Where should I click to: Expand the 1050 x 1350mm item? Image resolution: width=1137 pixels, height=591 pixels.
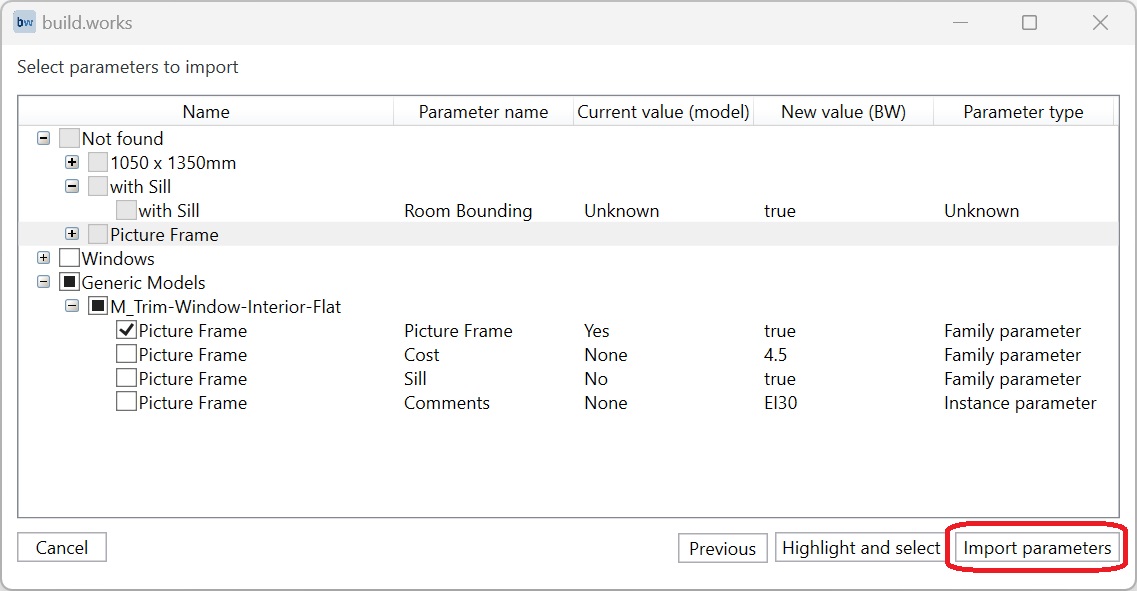click(x=70, y=162)
